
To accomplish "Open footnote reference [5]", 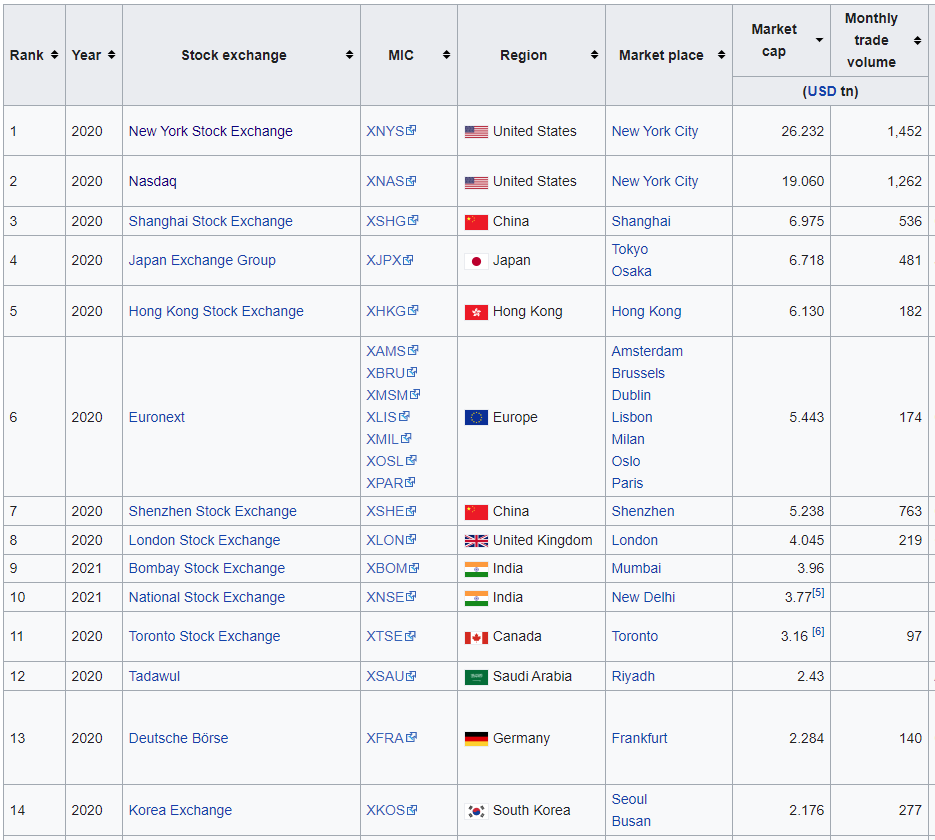I will (x=818, y=593).
